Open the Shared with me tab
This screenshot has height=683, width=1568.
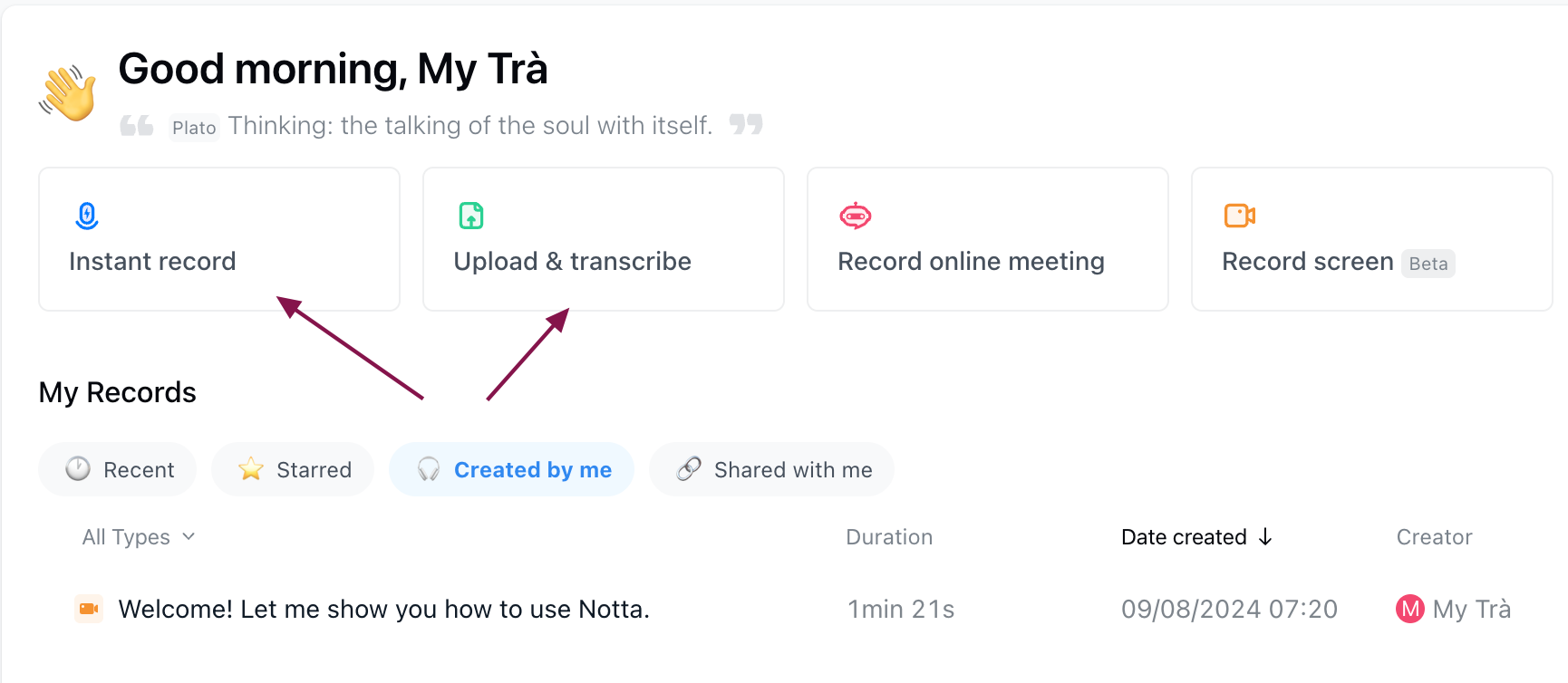tap(772, 469)
